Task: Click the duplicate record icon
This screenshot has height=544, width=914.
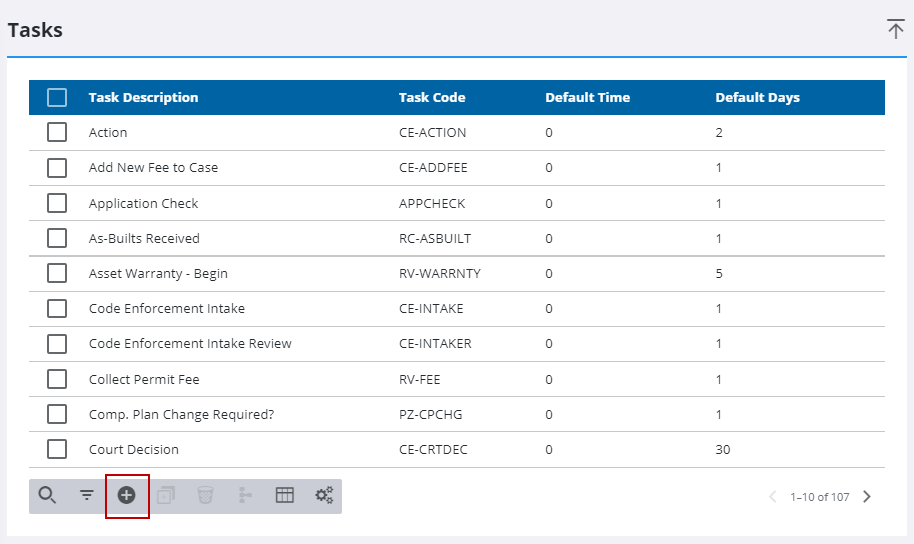Action: pos(166,495)
